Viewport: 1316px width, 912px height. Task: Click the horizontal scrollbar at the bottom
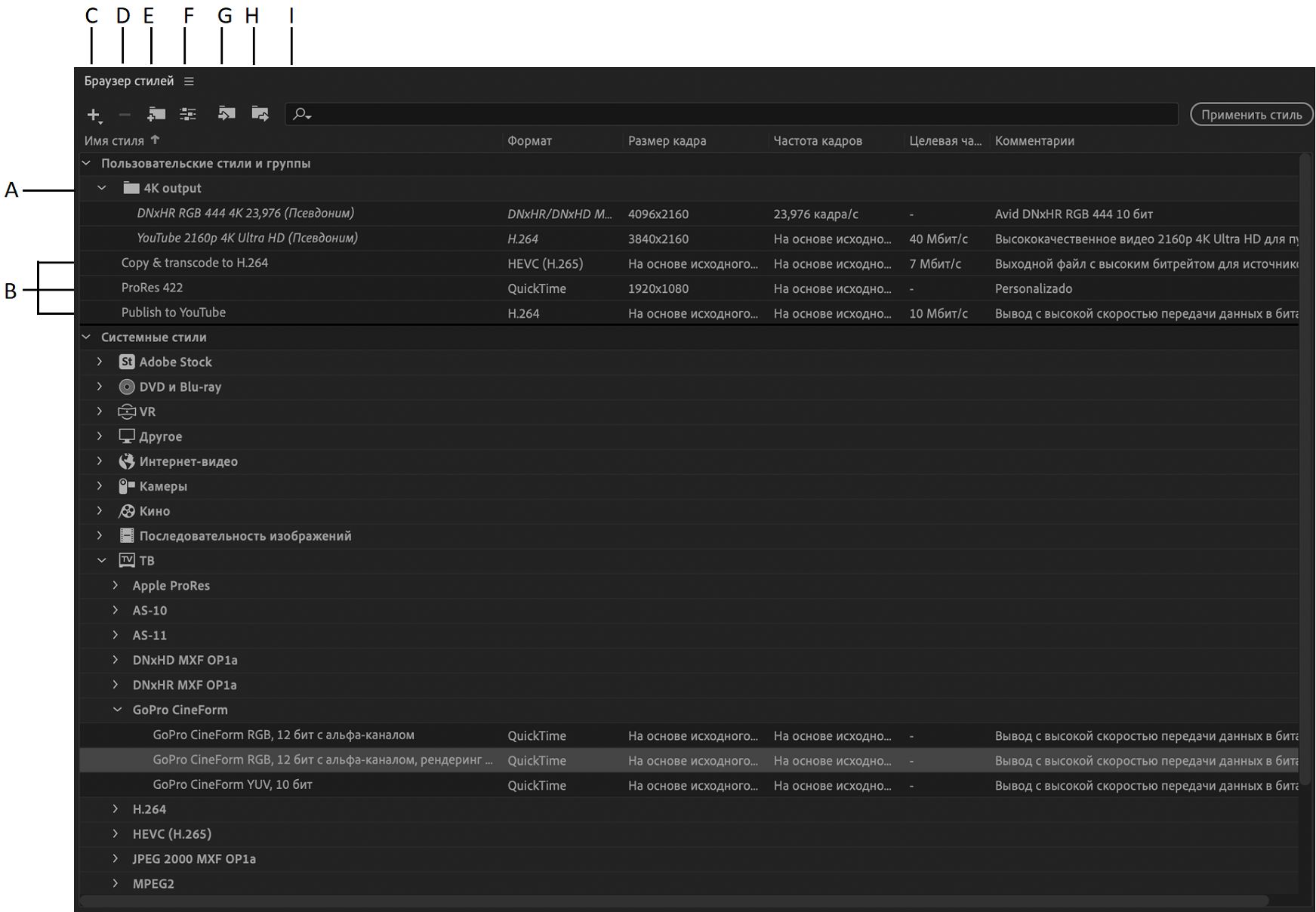pyautogui.click(x=673, y=901)
